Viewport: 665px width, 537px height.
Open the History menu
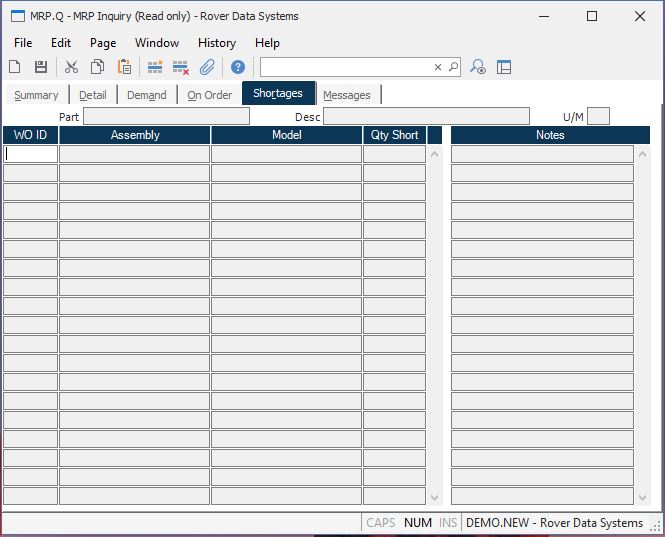pos(216,43)
